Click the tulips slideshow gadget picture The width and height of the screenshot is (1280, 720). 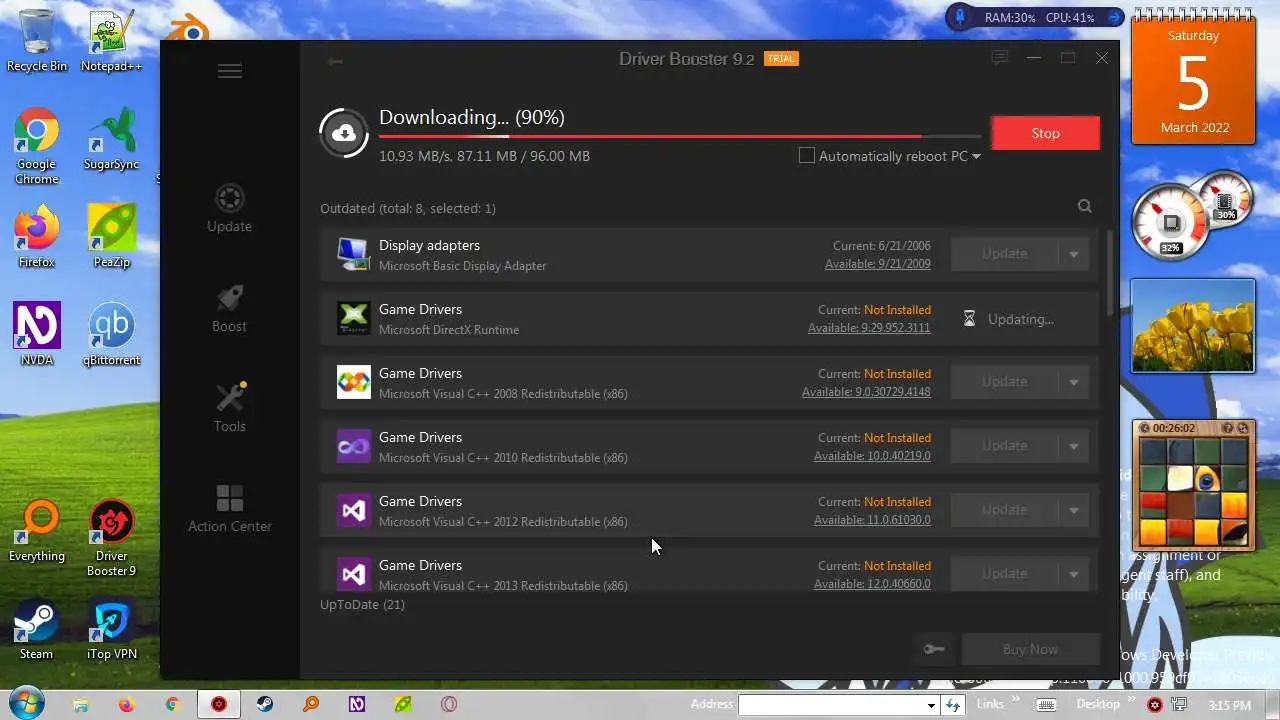pos(1192,326)
